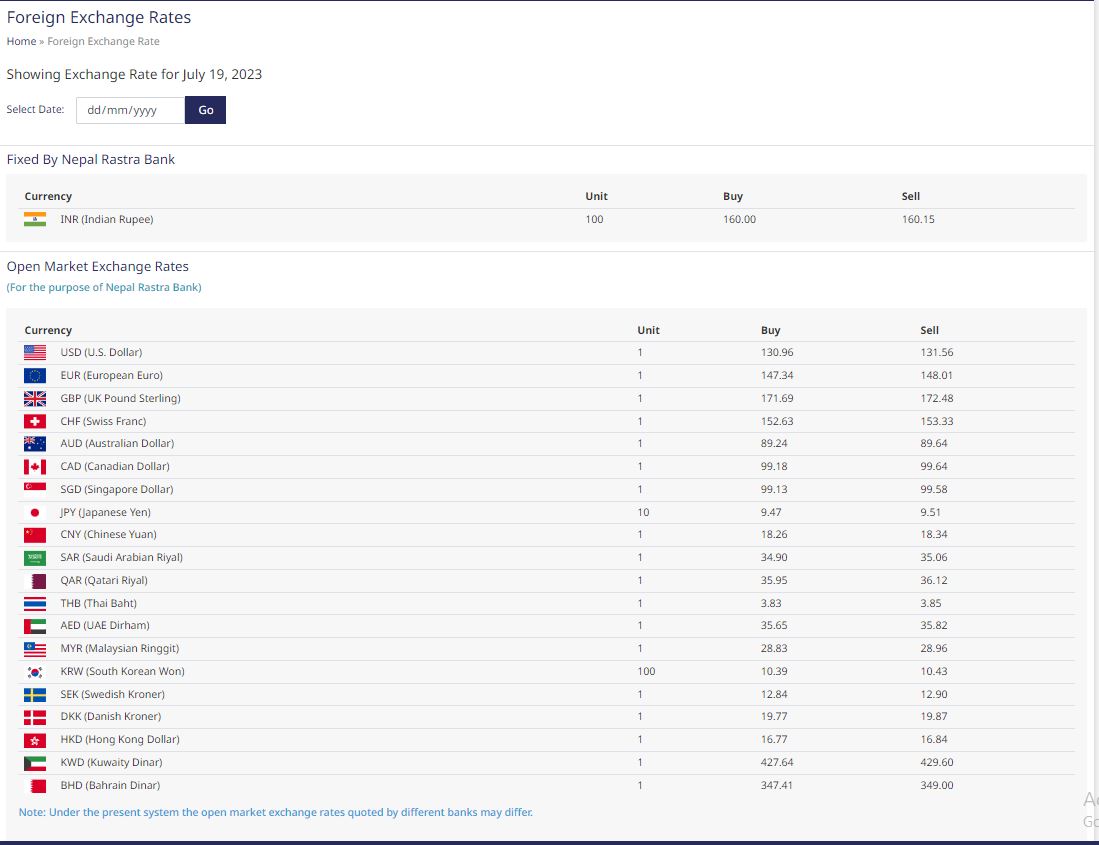1099x845 pixels.
Task: Click the South Korean Won flag icon
Action: point(34,672)
